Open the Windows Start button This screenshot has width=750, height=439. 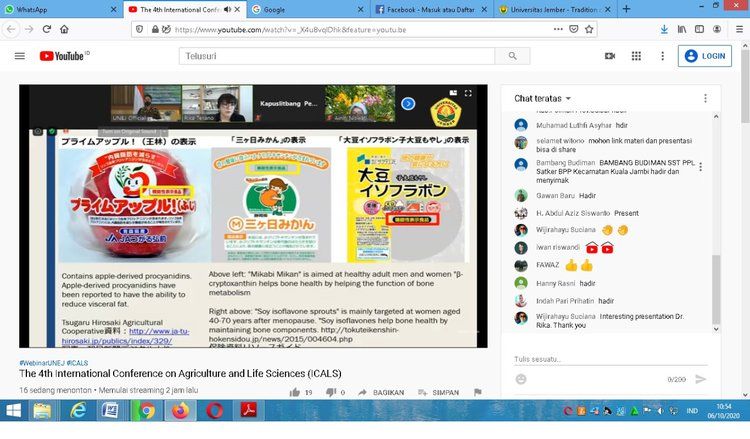(x=13, y=411)
